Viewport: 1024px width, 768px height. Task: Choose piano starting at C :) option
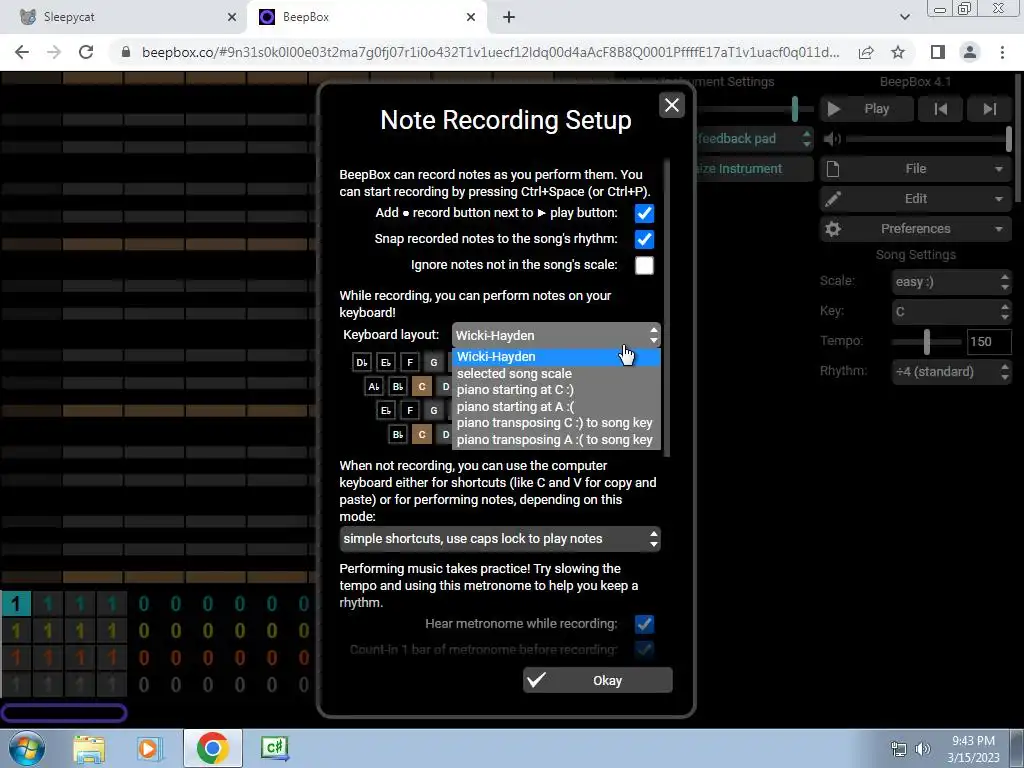pos(556,390)
